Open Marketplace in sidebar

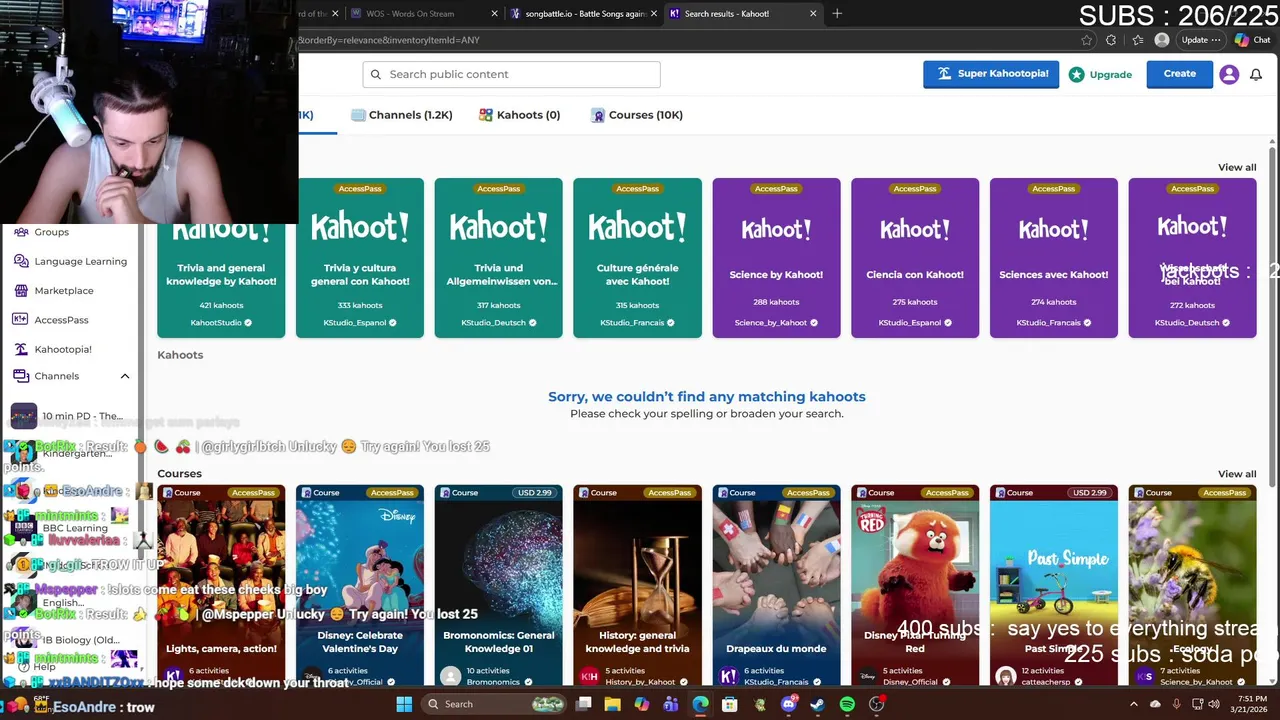(63, 290)
